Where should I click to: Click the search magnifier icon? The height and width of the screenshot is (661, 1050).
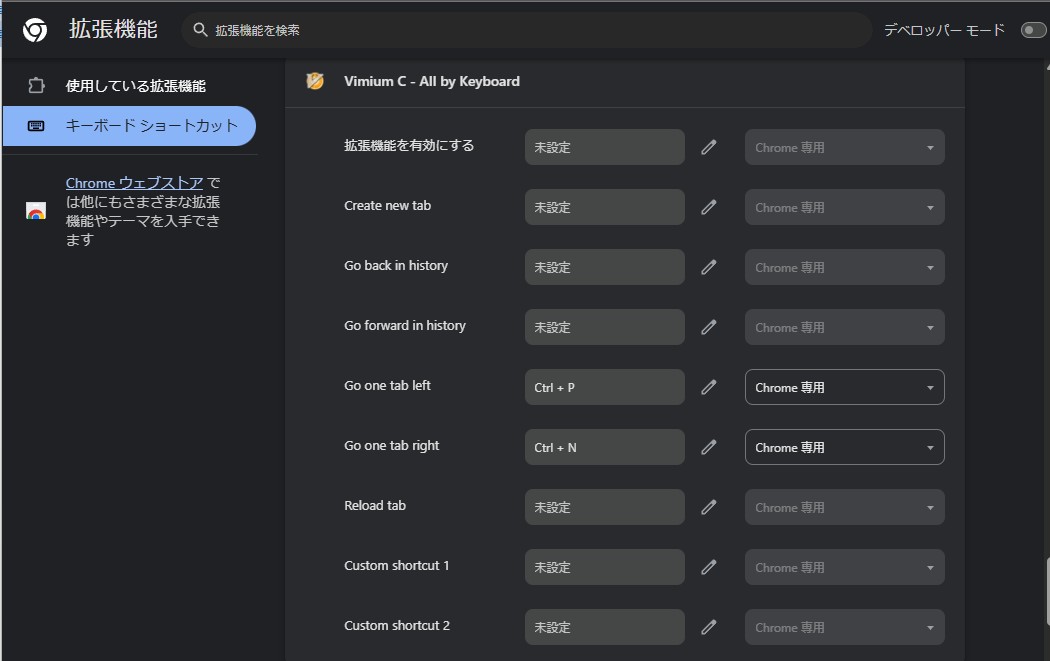point(200,29)
